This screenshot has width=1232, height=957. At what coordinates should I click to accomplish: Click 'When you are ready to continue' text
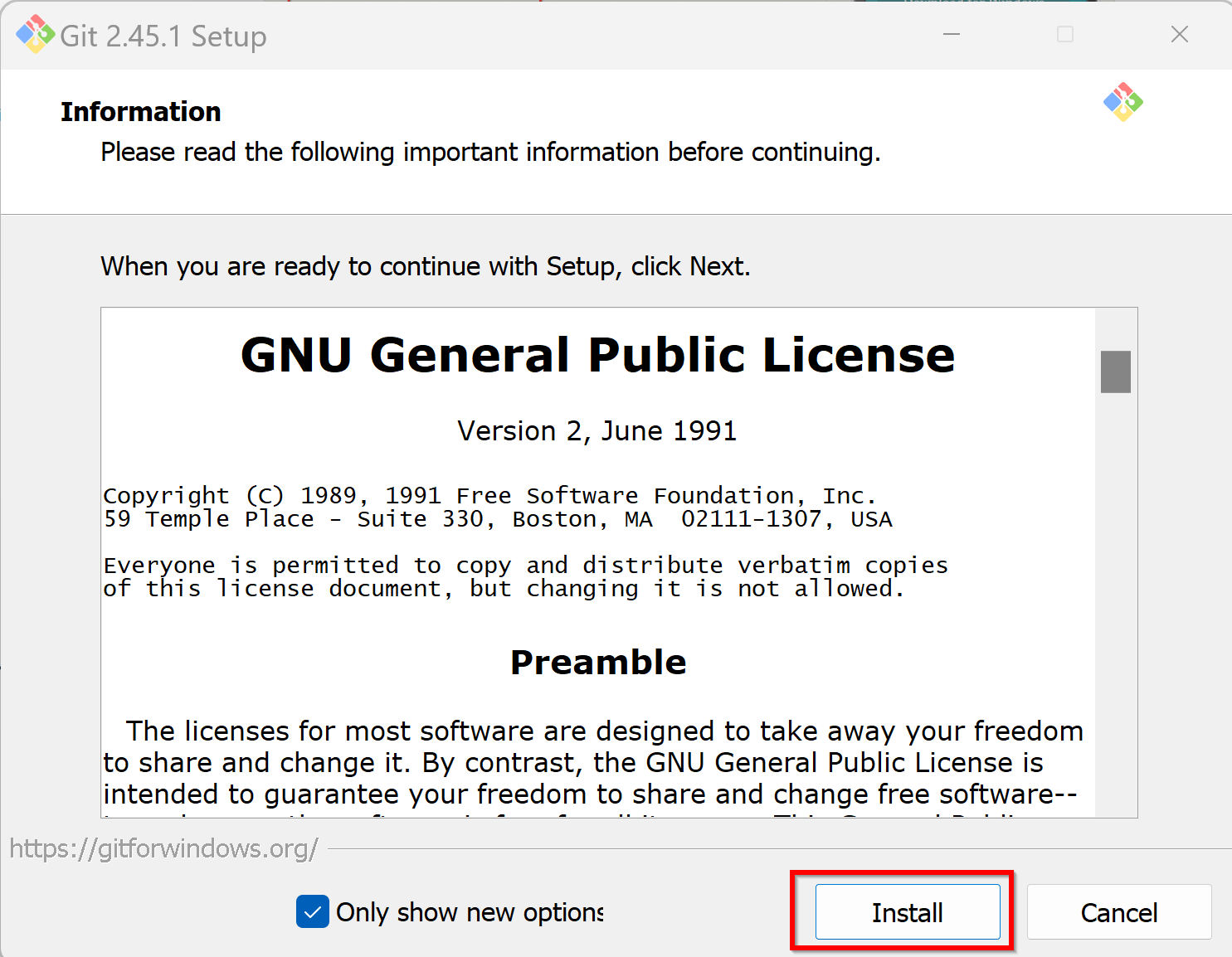(x=426, y=266)
